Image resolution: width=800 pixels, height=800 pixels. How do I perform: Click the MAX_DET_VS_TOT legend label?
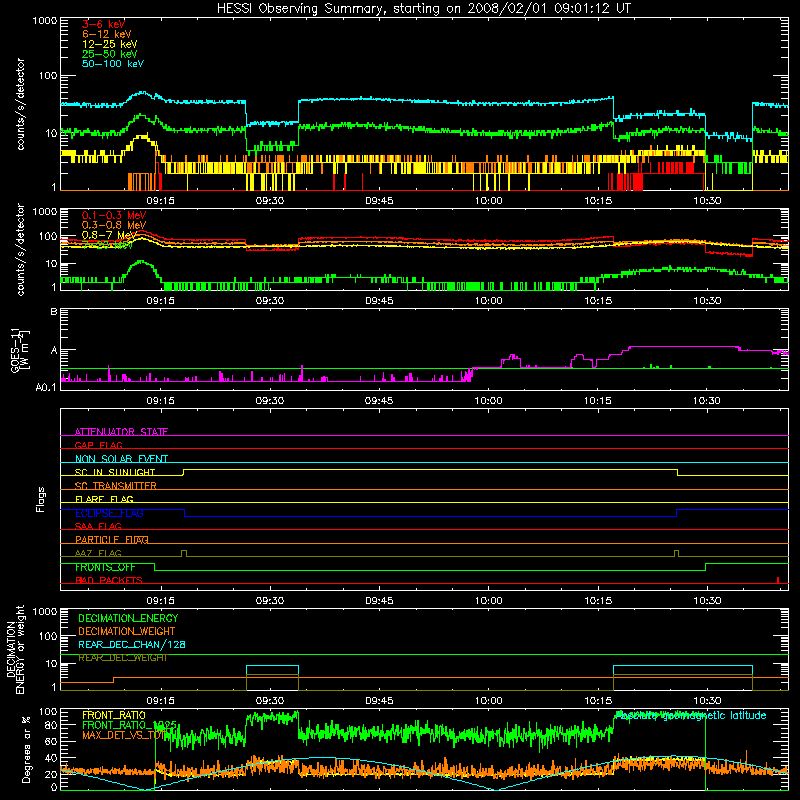(123, 735)
